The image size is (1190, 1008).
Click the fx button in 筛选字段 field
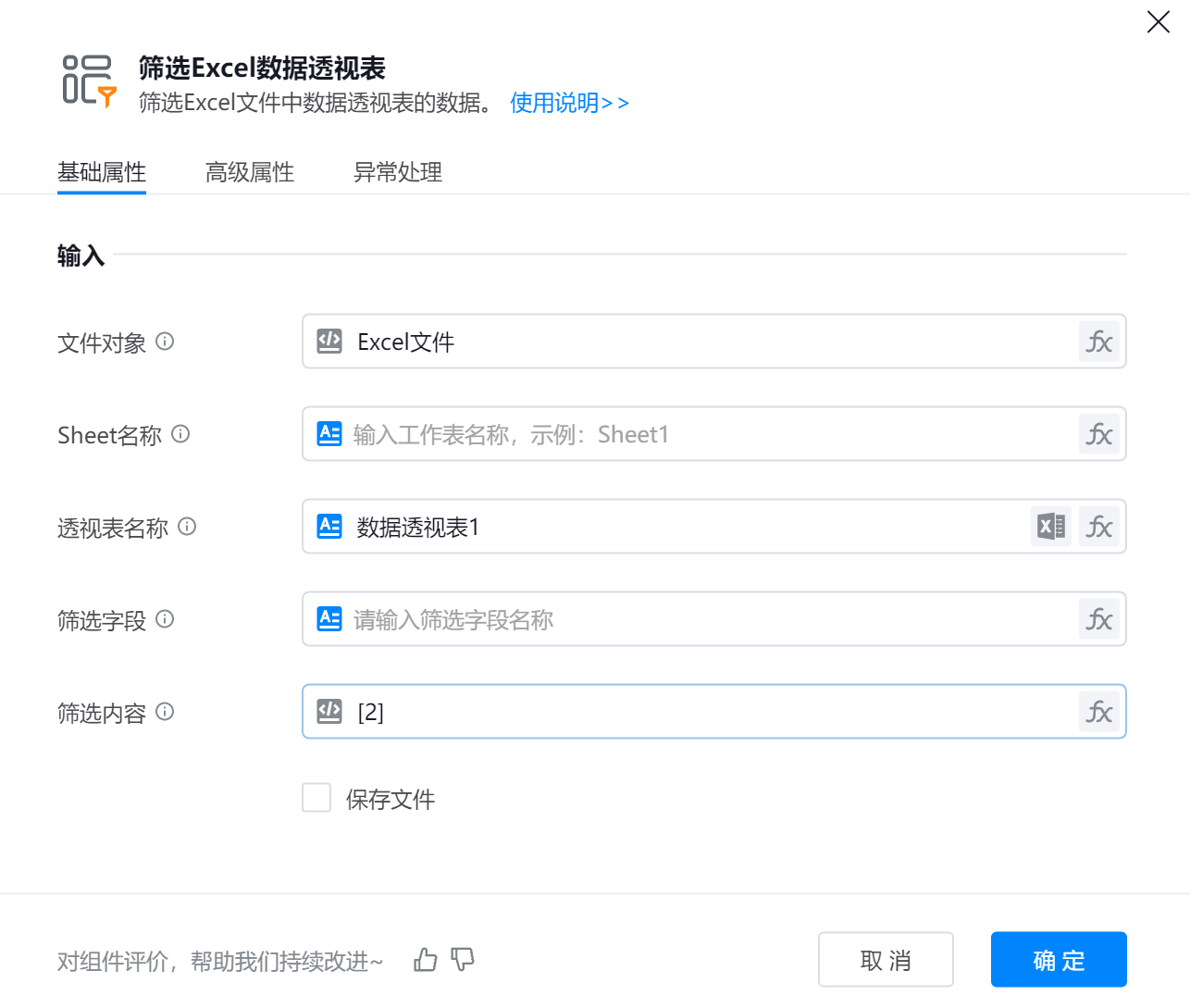(1098, 619)
